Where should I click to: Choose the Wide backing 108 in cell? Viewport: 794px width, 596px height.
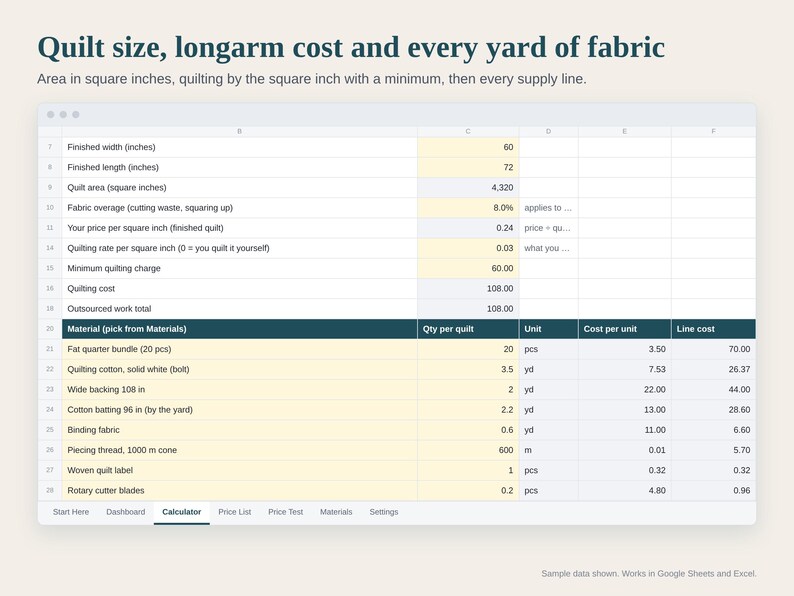240,390
